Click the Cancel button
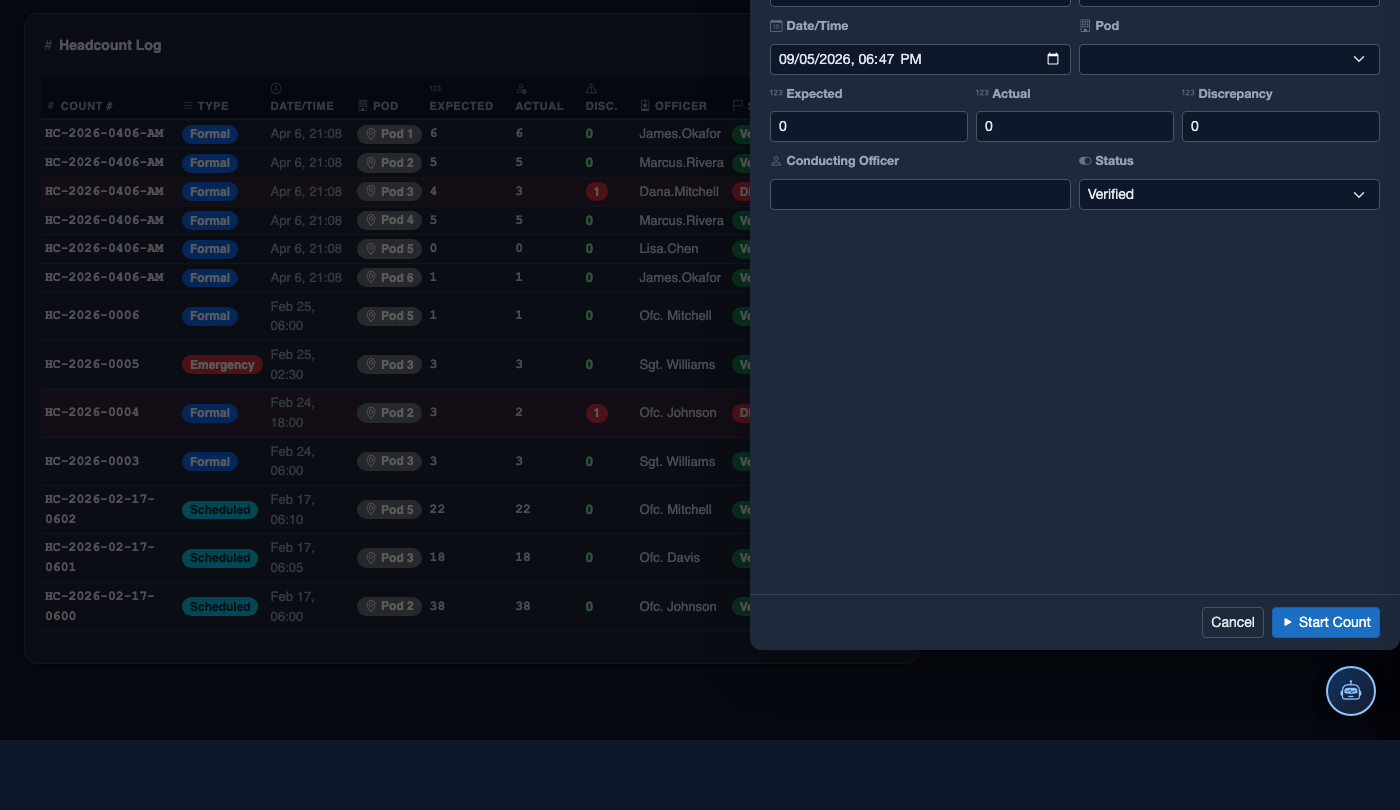 click(1233, 622)
